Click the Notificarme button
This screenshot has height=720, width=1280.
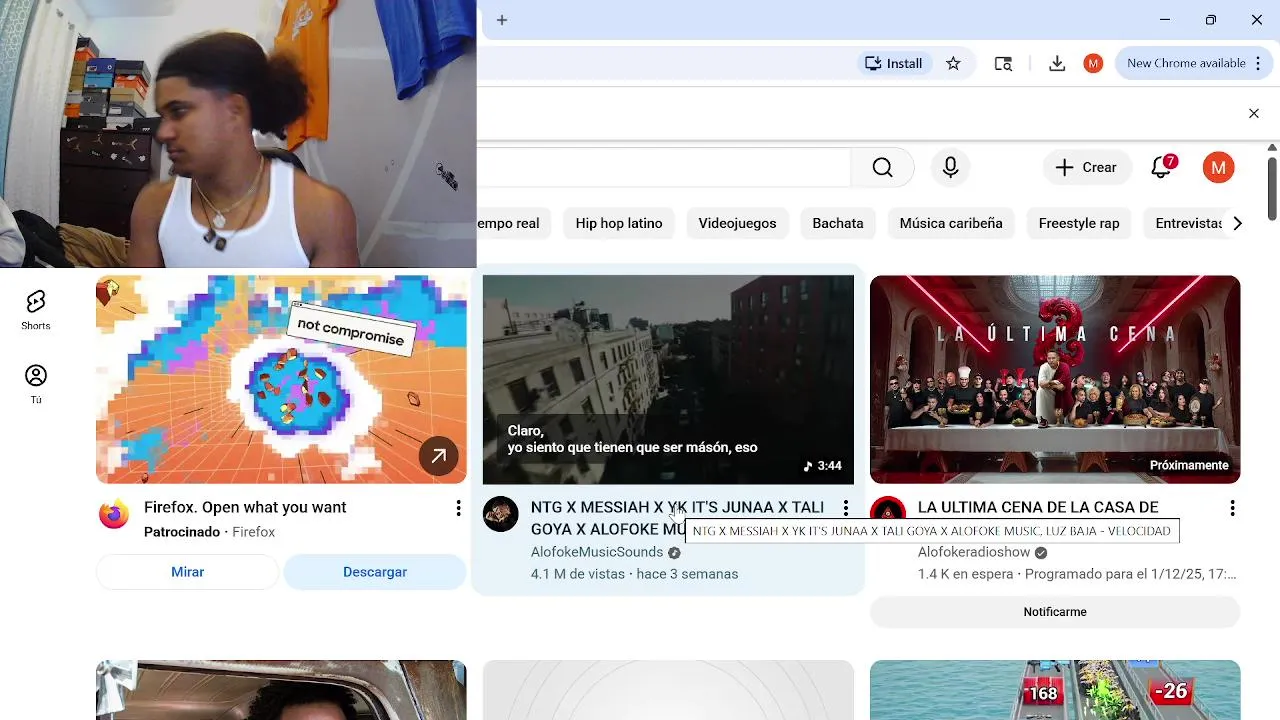click(x=1055, y=612)
